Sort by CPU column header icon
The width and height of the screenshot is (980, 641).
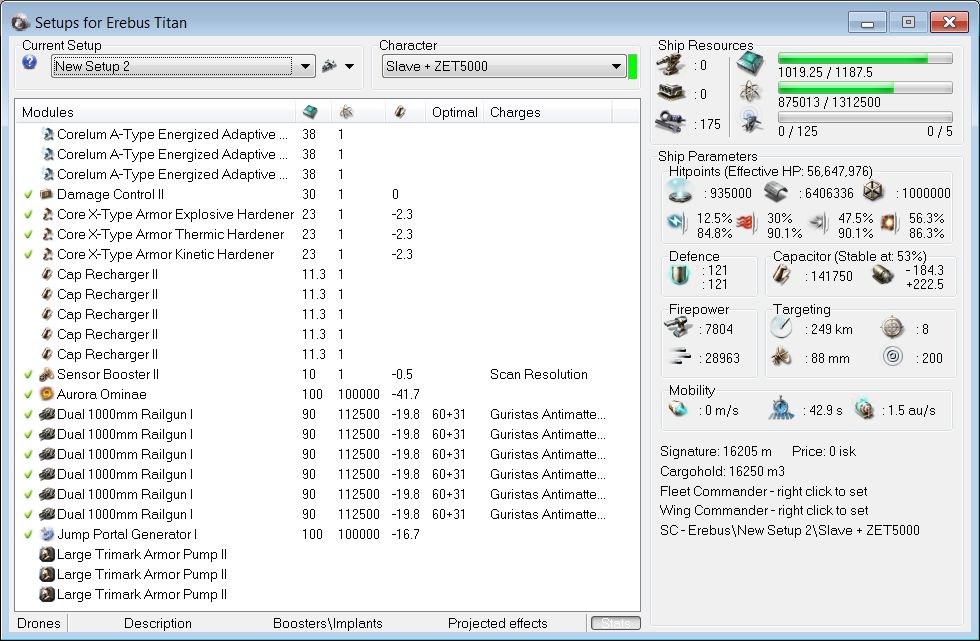coord(310,112)
